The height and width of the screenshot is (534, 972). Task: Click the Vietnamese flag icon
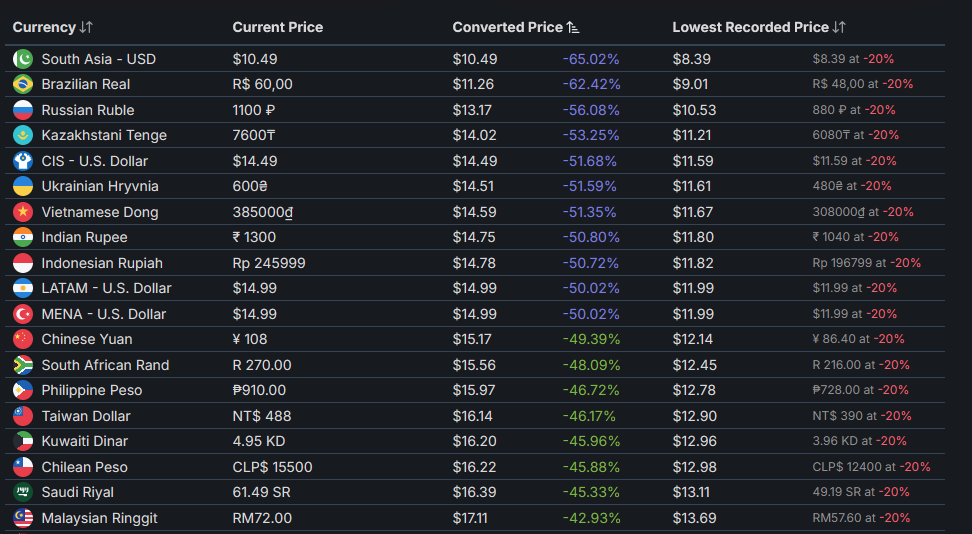point(23,212)
